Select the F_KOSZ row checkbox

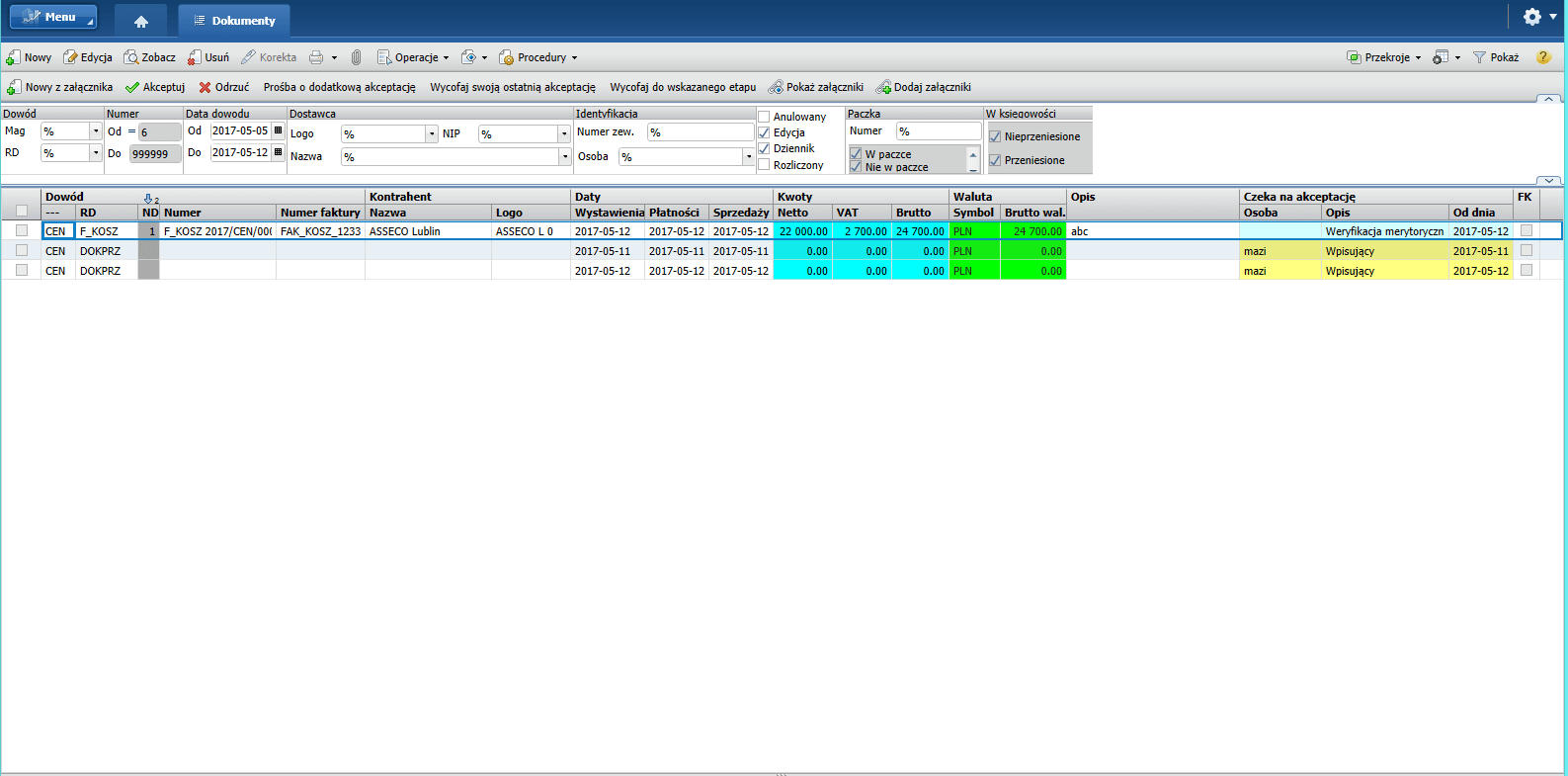(22, 230)
